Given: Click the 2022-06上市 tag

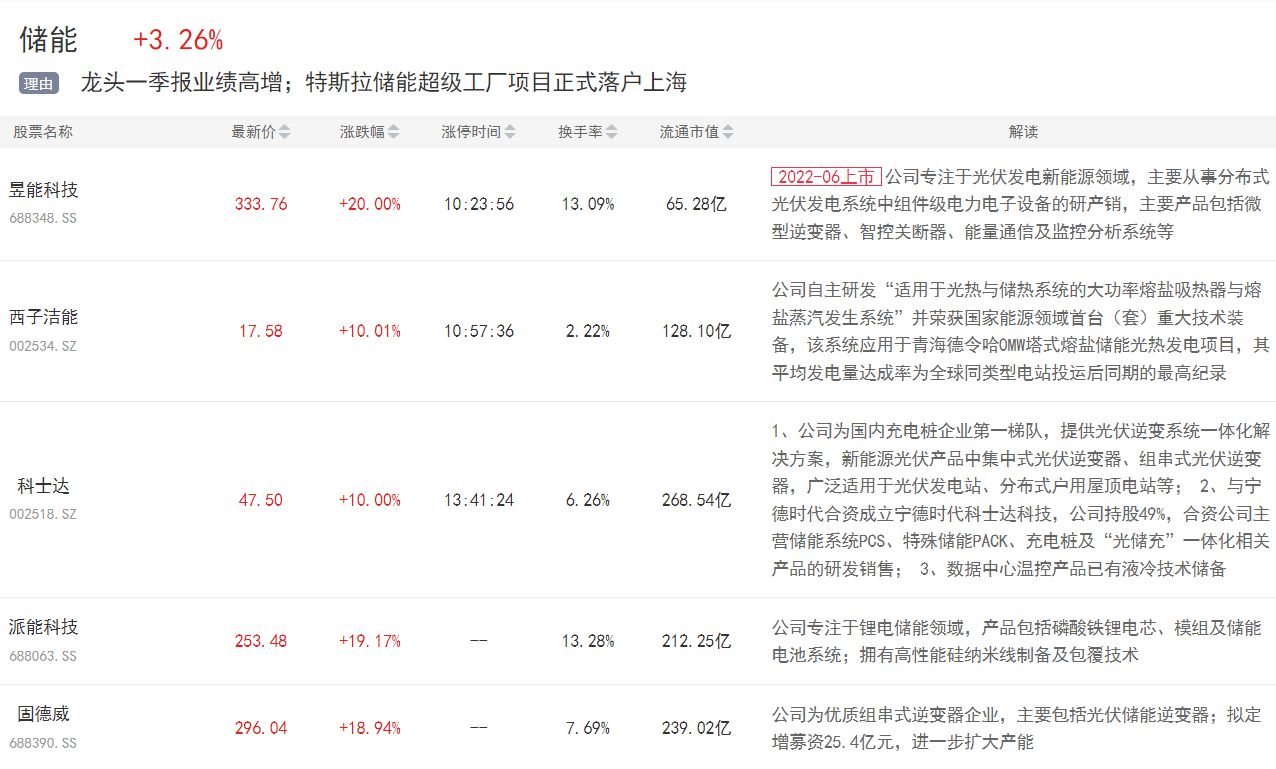Looking at the screenshot, I should 826,177.
